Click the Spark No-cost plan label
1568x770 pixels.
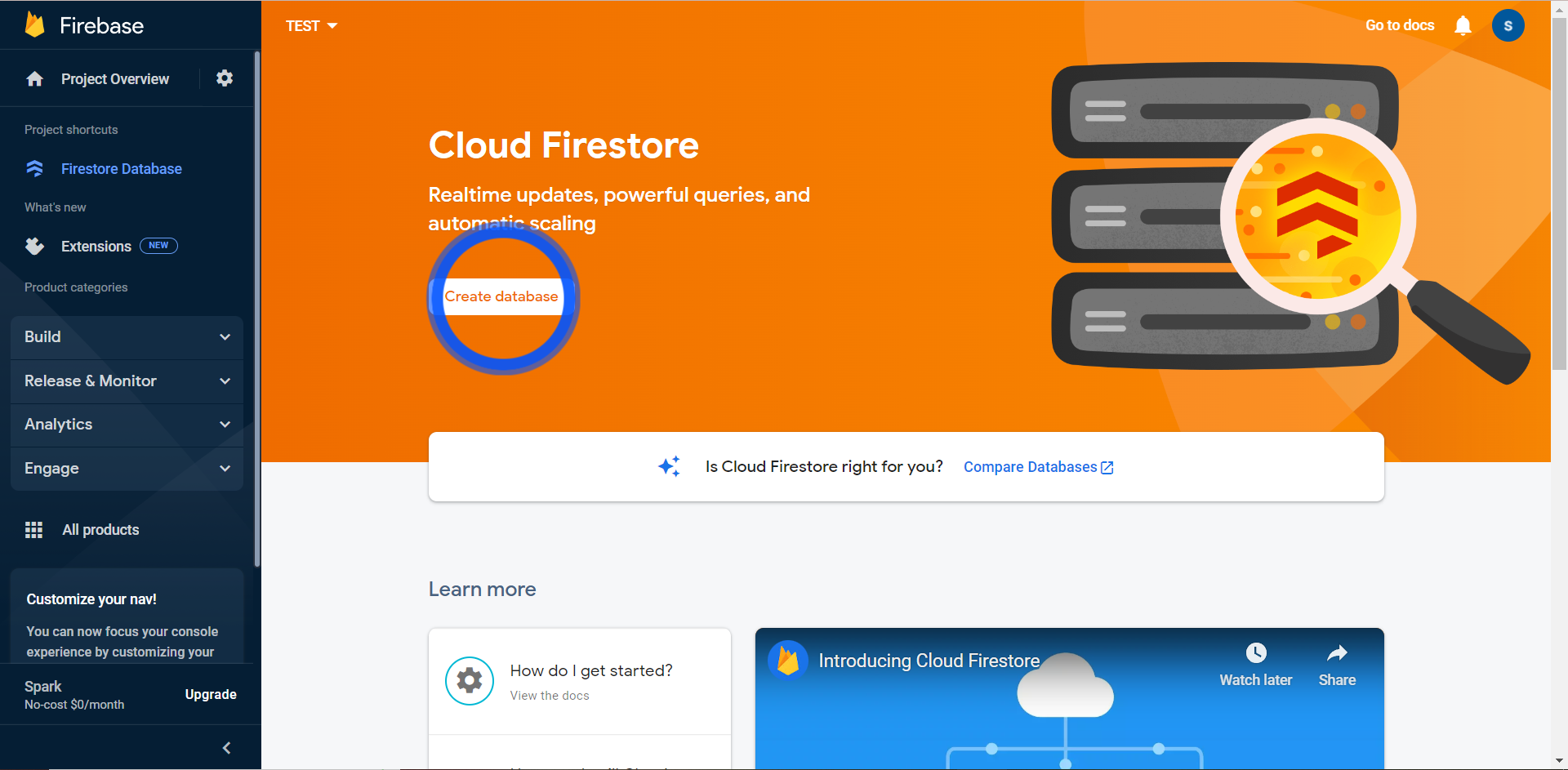pyautogui.click(x=74, y=695)
